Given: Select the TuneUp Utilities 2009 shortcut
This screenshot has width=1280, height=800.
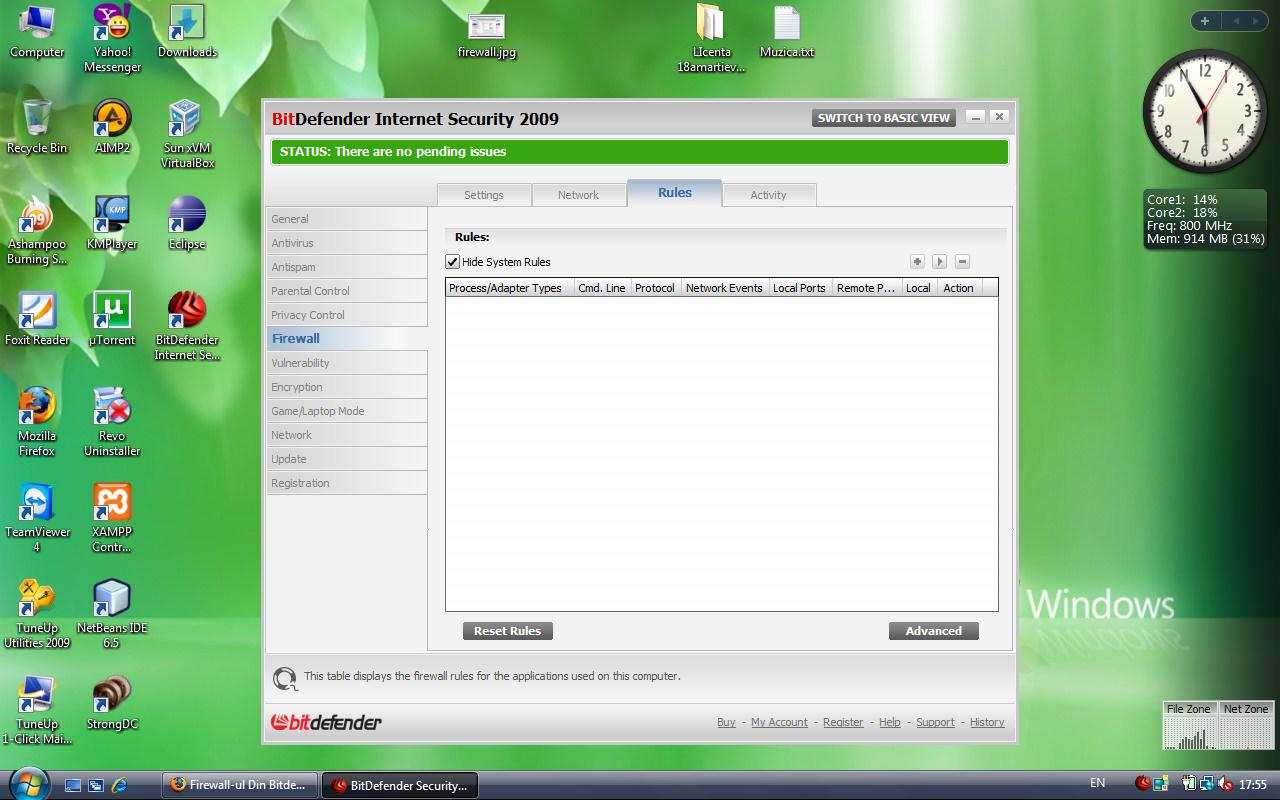Looking at the screenshot, I should (x=37, y=615).
